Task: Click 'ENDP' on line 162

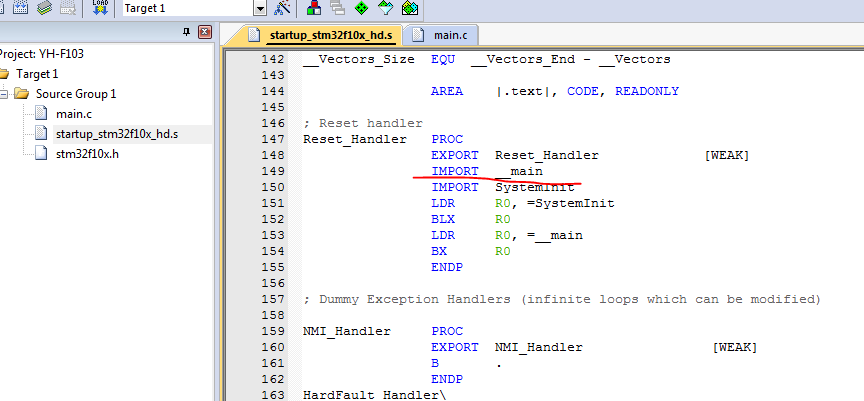Action: pos(447,379)
